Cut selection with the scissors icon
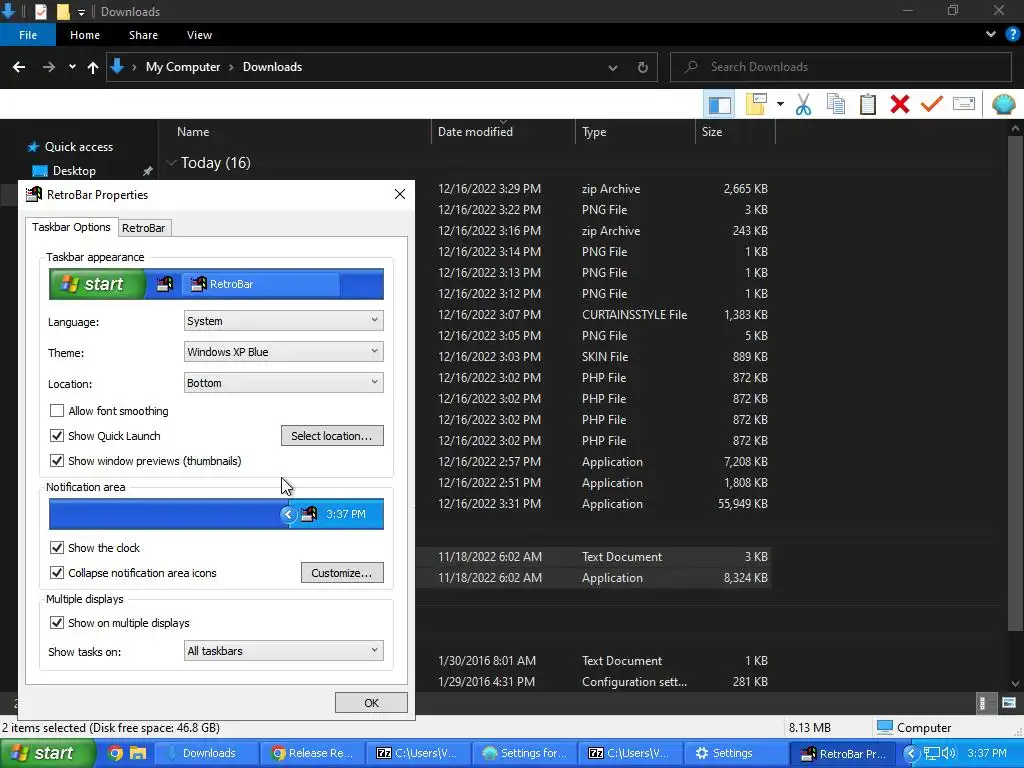The height and width of the screenshot is (768, 1024). (x=803, y=104)
